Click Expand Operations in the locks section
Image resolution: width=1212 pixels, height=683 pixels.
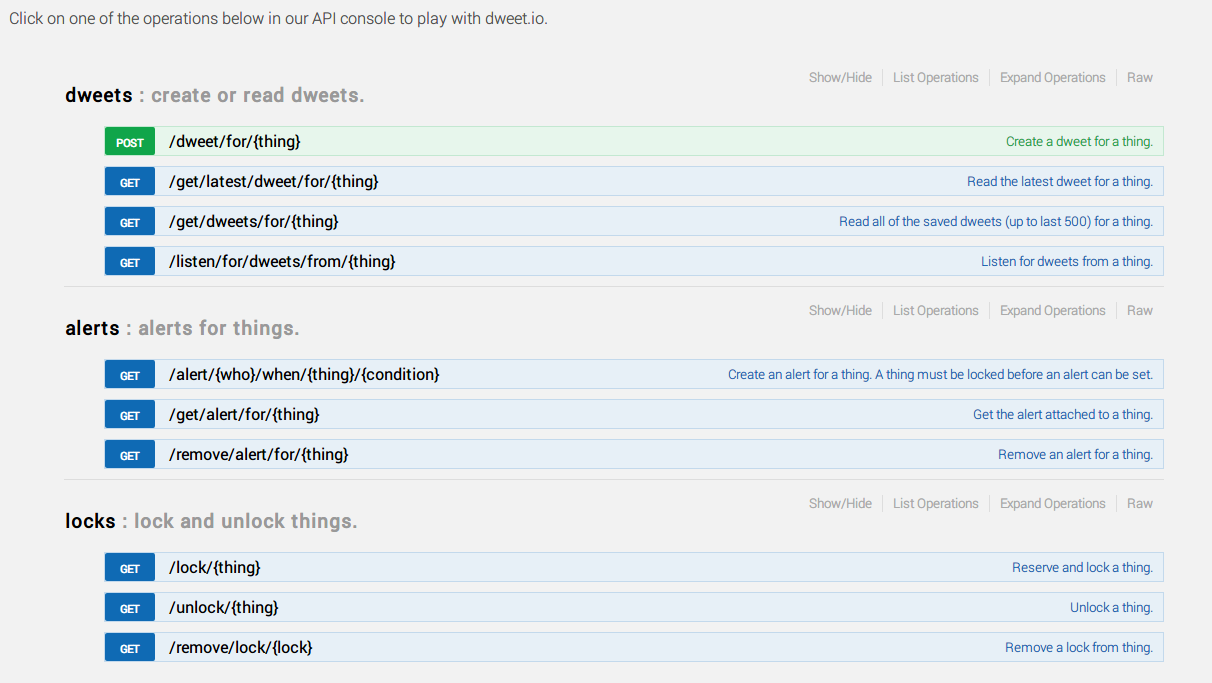pos(1053,503)
